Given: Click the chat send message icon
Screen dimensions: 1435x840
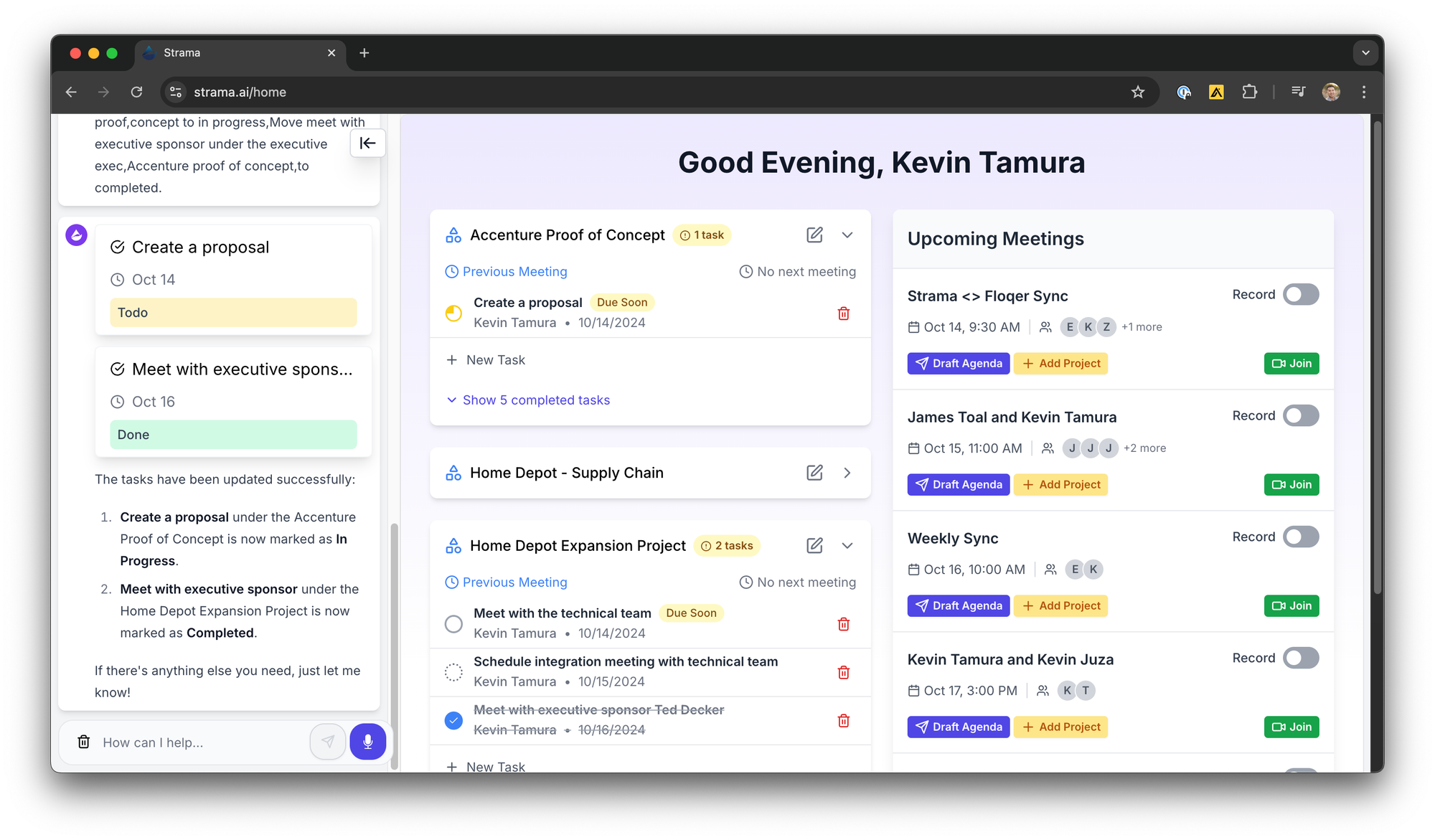Looking at the screenshot, I should coord(328,742).
